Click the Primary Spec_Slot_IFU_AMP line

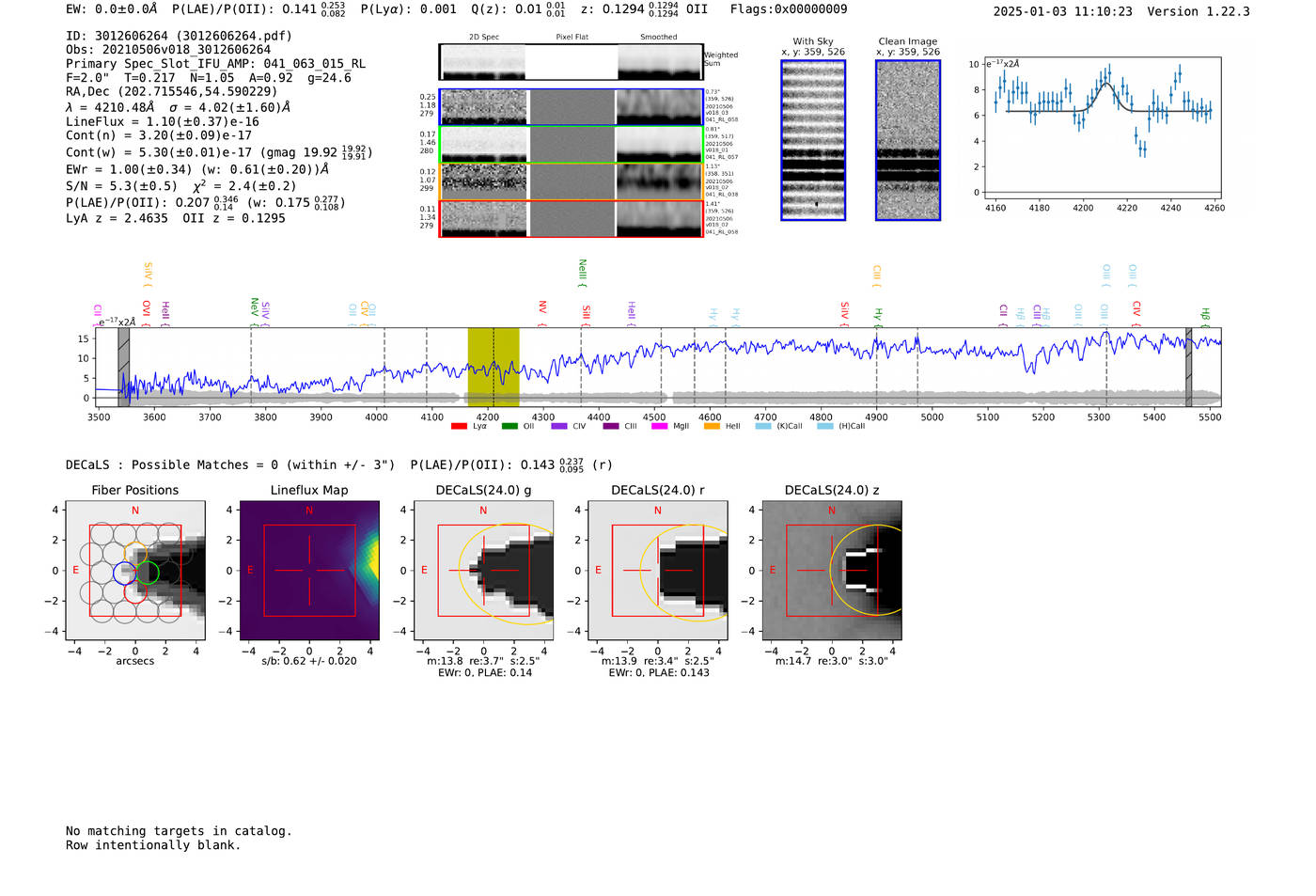point(215,64)
